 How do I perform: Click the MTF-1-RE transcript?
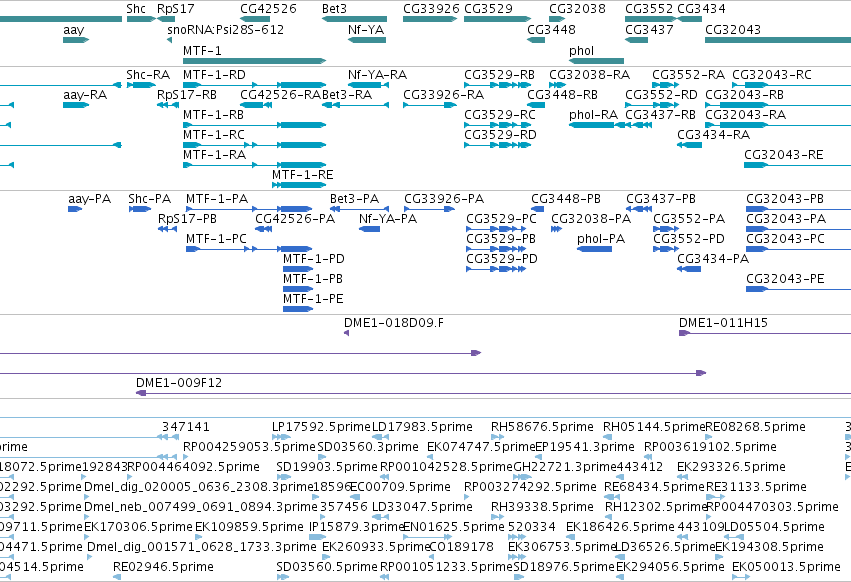pyautogui.click(x=299, y=185)
